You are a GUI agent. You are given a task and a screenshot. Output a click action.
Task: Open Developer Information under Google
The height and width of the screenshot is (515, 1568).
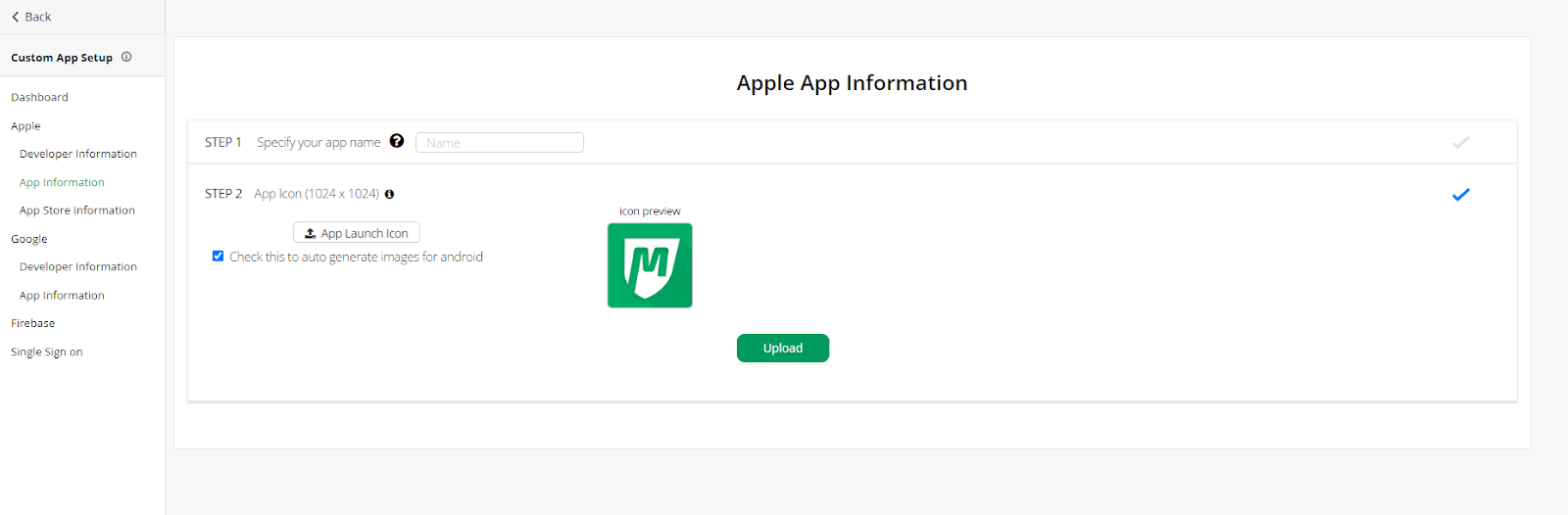tap(78, 266)
